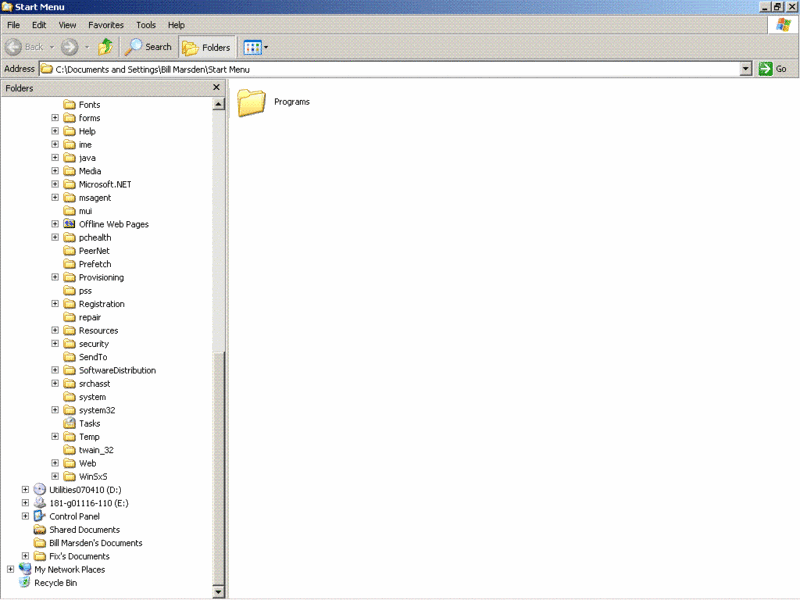
Task: Click the Up folder toolbar icon
Action: click(x=105, y=47)
